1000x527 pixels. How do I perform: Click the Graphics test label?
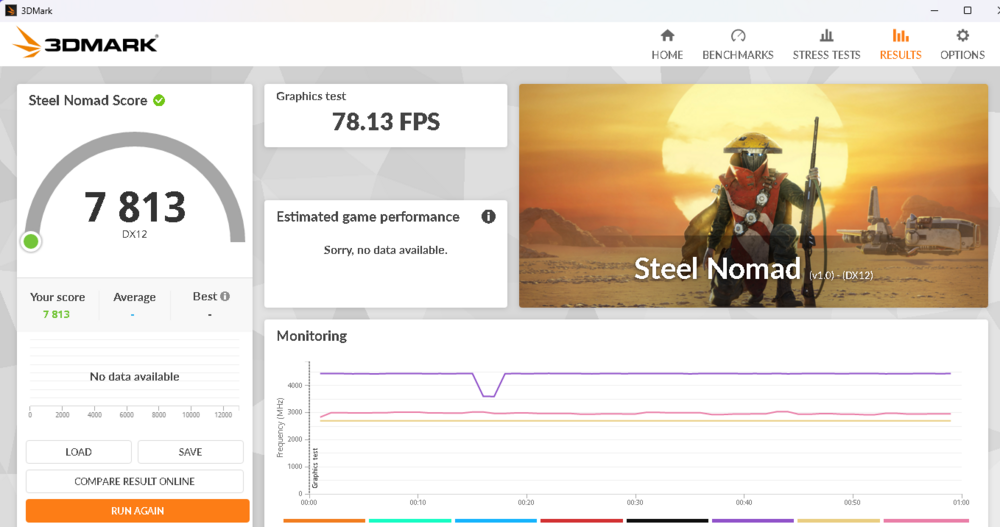(x=311, y=96)
